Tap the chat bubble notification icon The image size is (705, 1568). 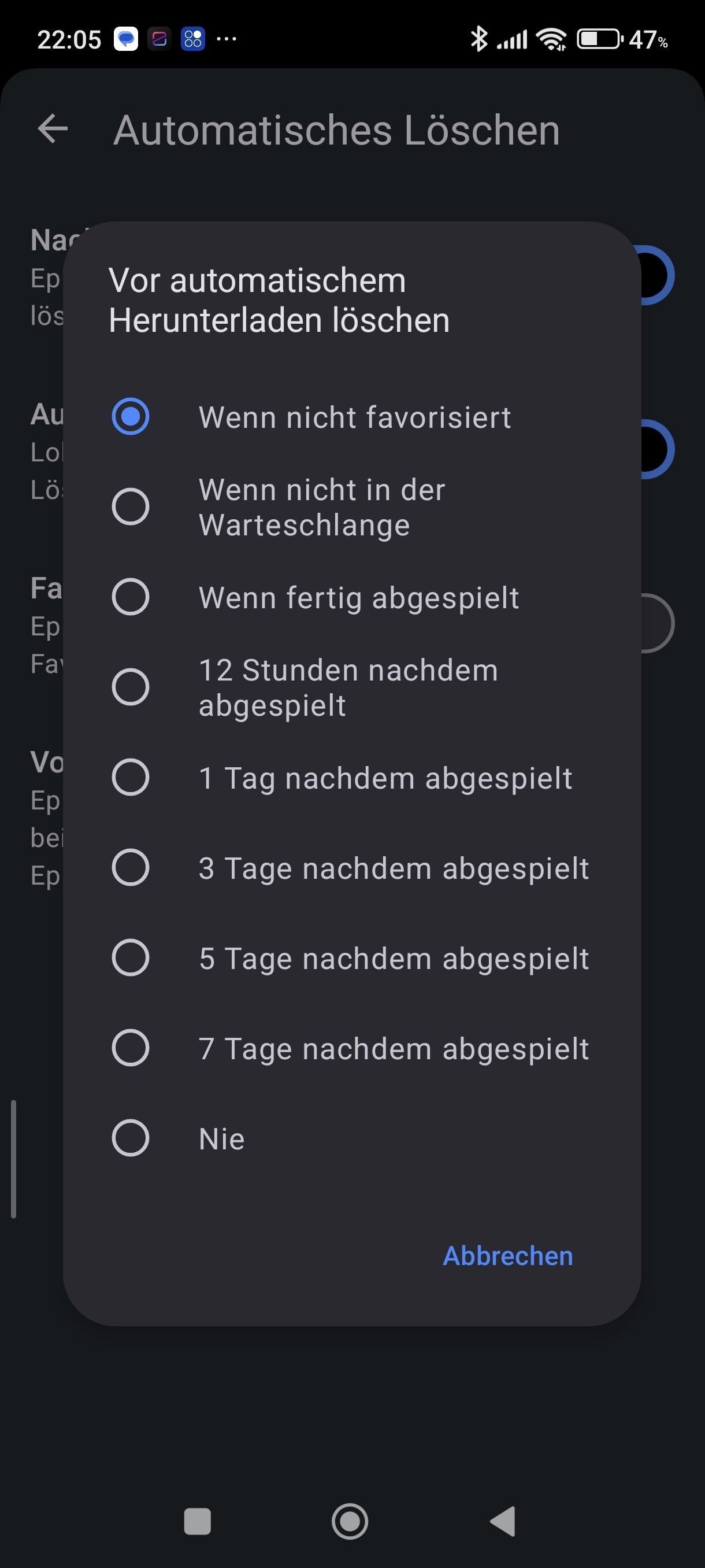pyautogui.click(x=126, y=39)
